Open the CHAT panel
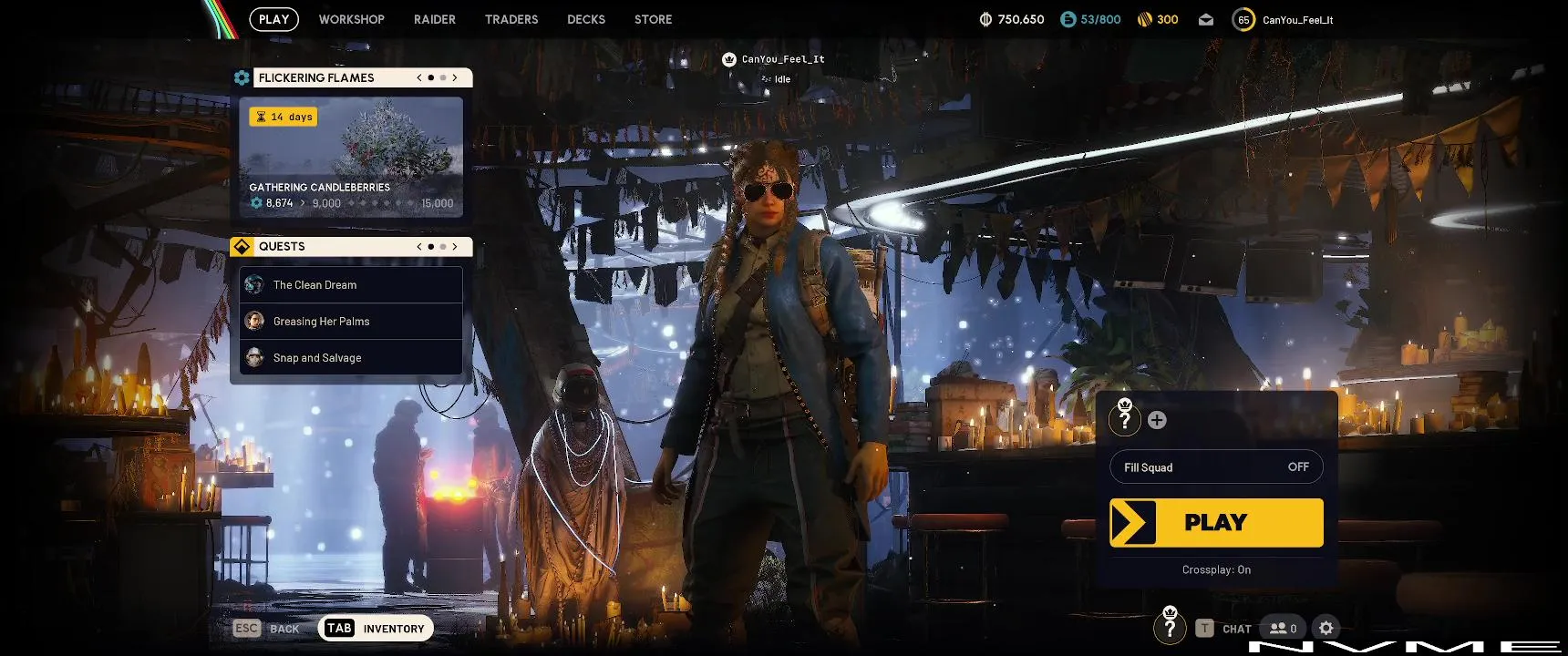1568x656 pixels. click(1236, 629)
